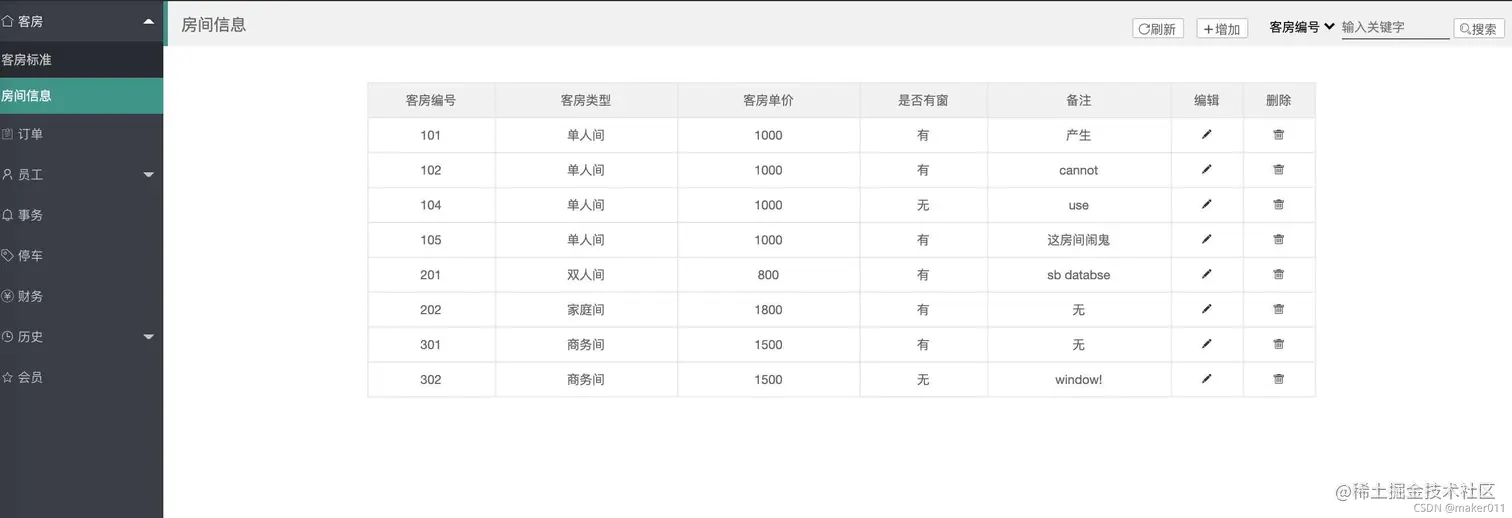This screenshot has width=1512, height=518.
Task: Click the remark cell use
Action: 1078,205
